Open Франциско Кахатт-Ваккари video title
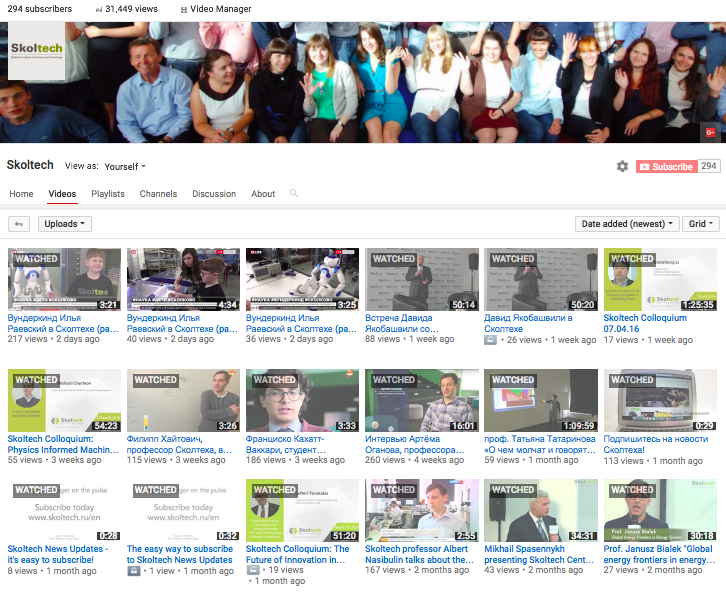The width and height of the screenshot is (726, 598). click(286, 444)
